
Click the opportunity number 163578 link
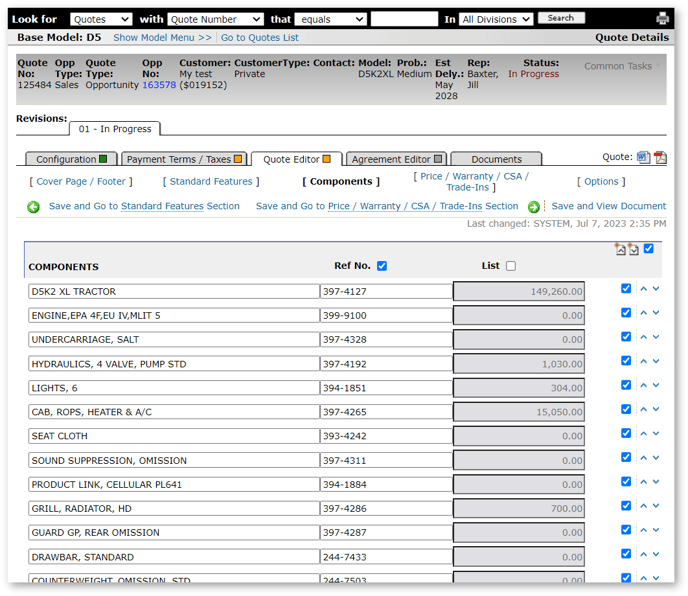point(159,86)
